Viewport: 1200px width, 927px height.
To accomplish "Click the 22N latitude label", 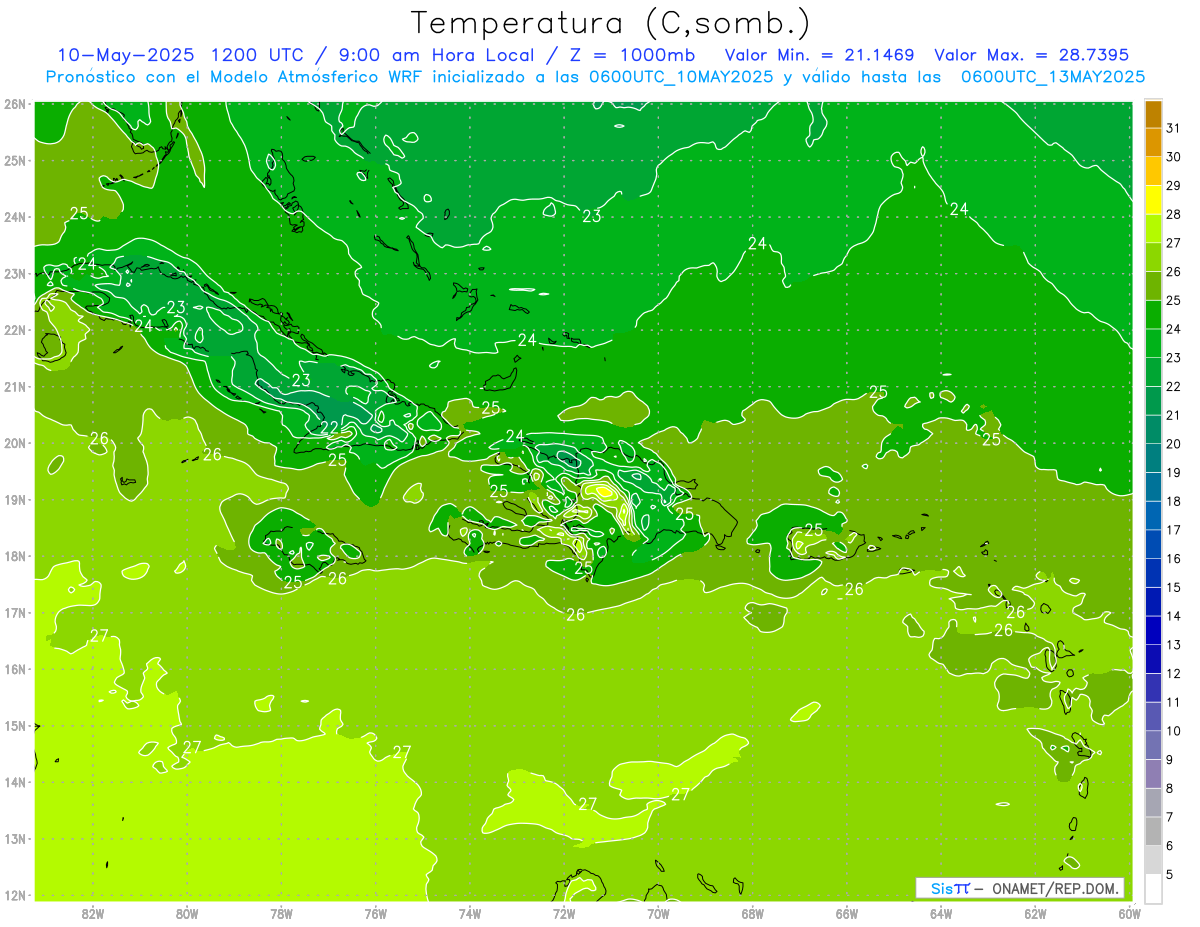I will tap(15, 330).
